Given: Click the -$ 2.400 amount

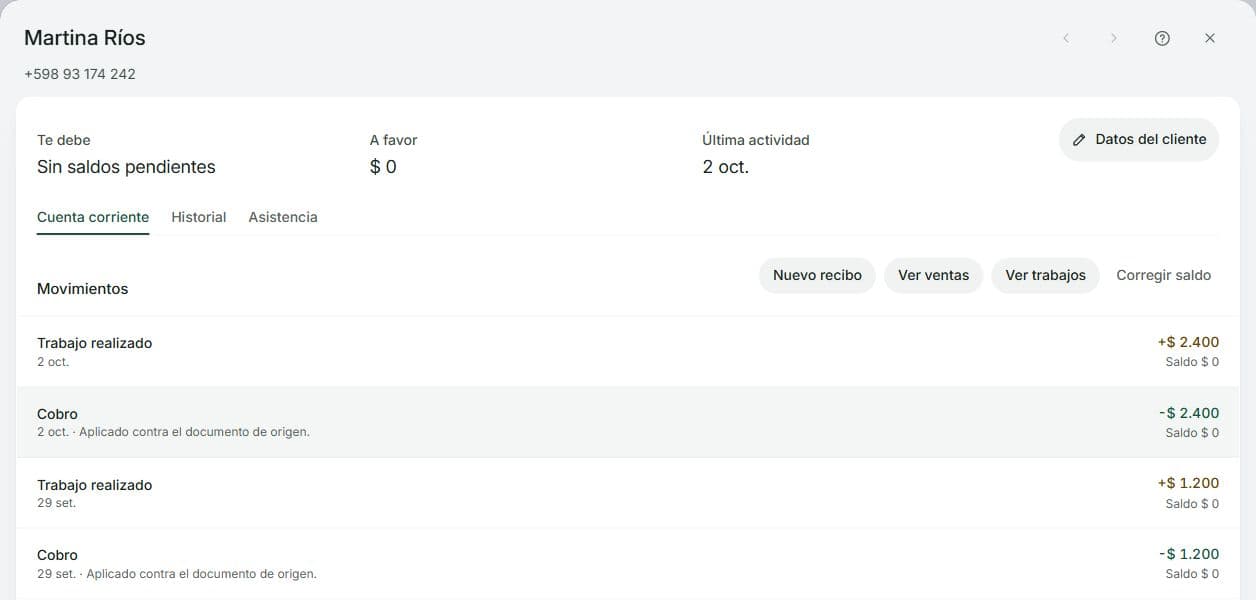Looking at the screenshot, I should 1189,413.
